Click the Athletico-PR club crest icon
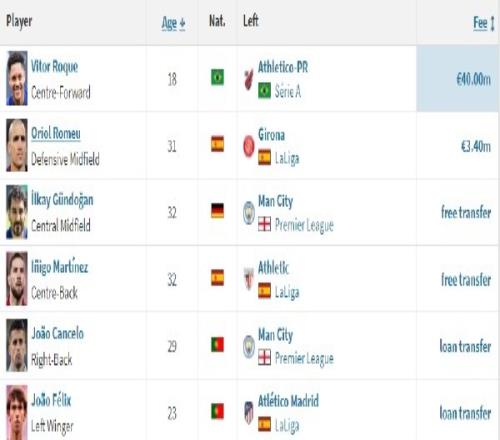 click(249, 80)
